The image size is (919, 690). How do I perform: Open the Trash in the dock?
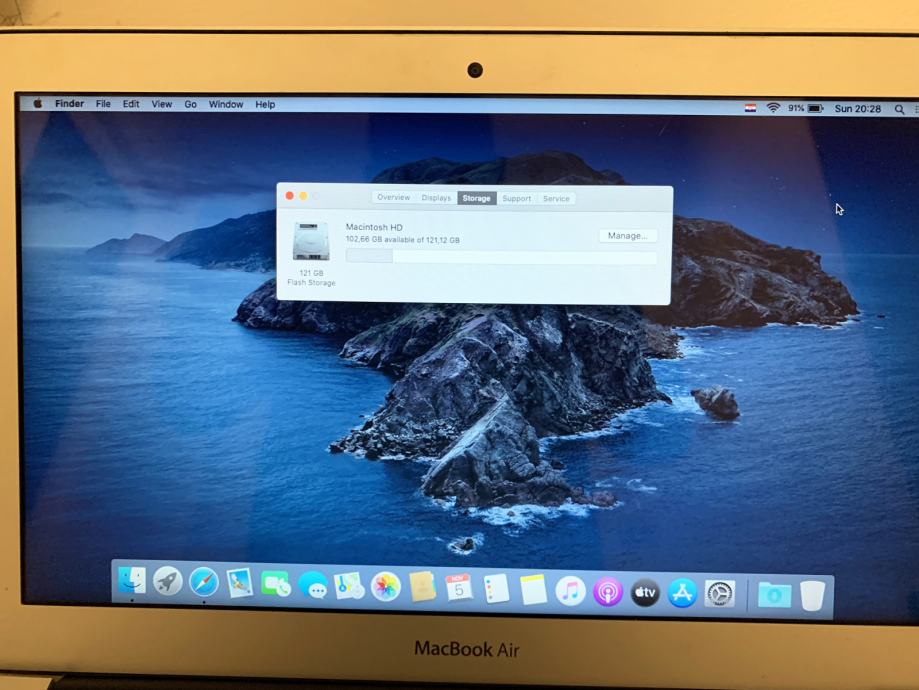[813, 596]
